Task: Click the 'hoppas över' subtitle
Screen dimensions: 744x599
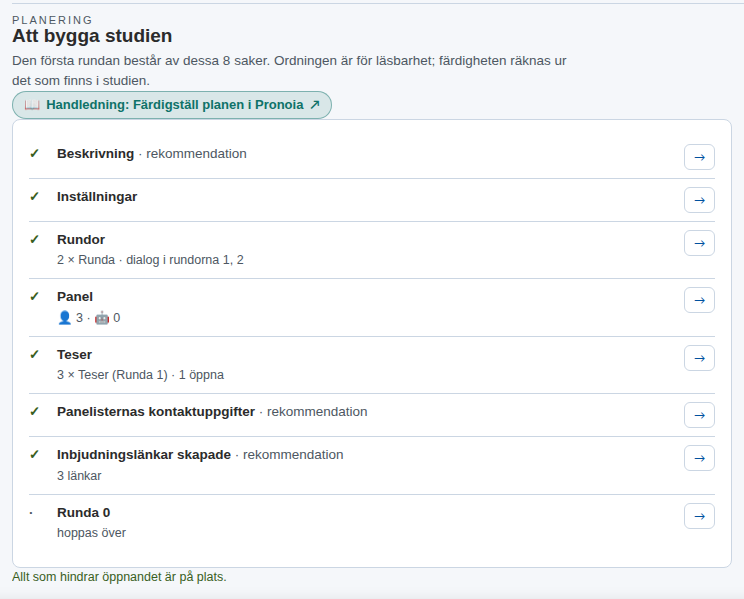Action: pyautogui.click(x=91, y=533)
